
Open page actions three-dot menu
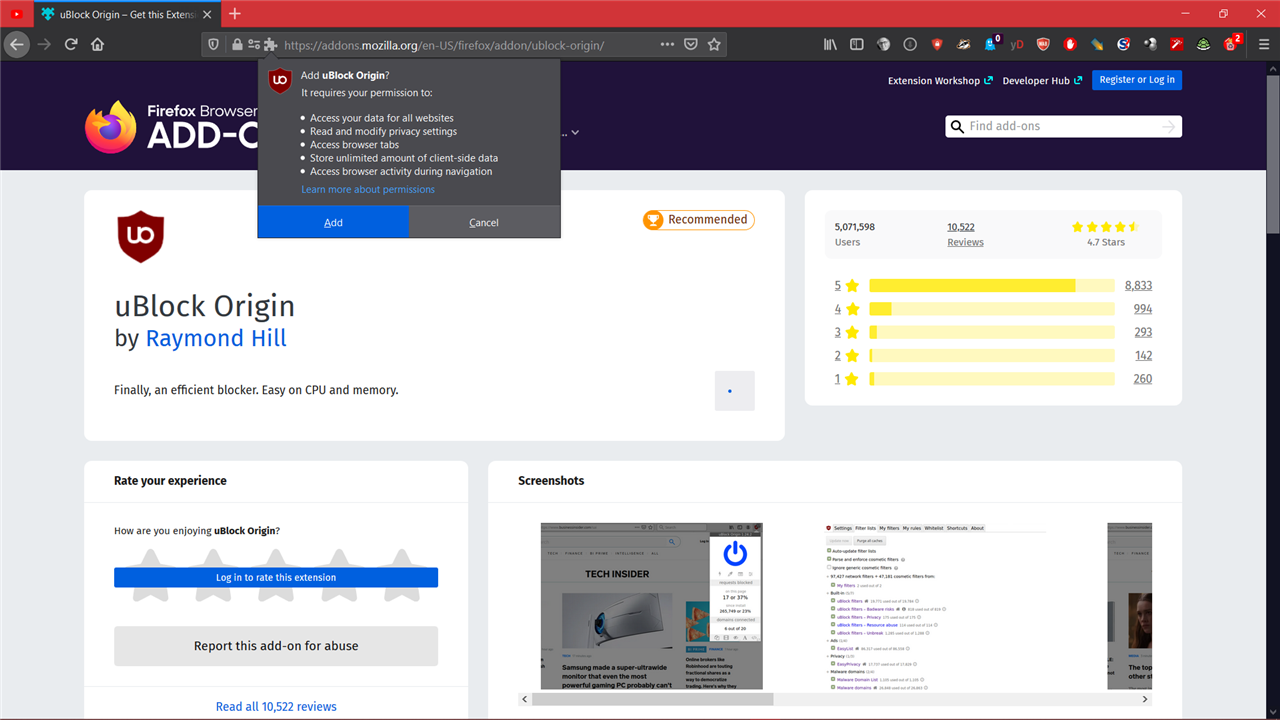coord(668,44)
